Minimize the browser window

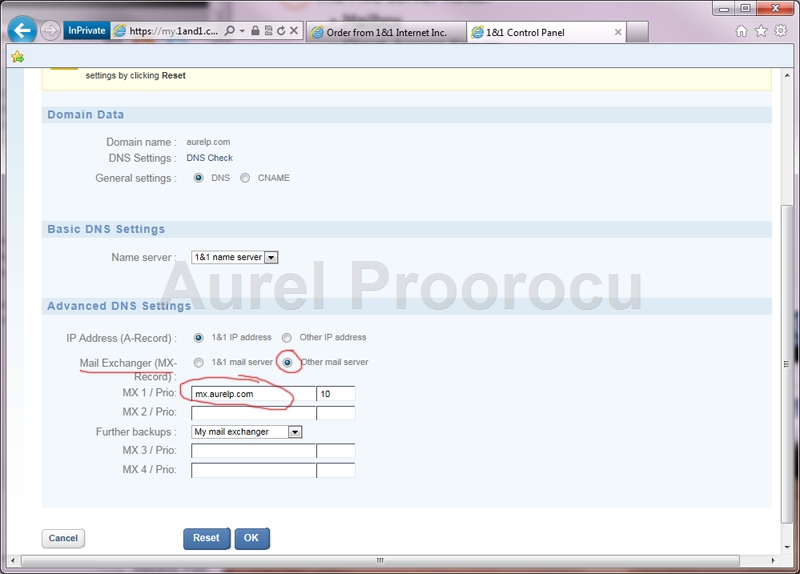[724, 9]
